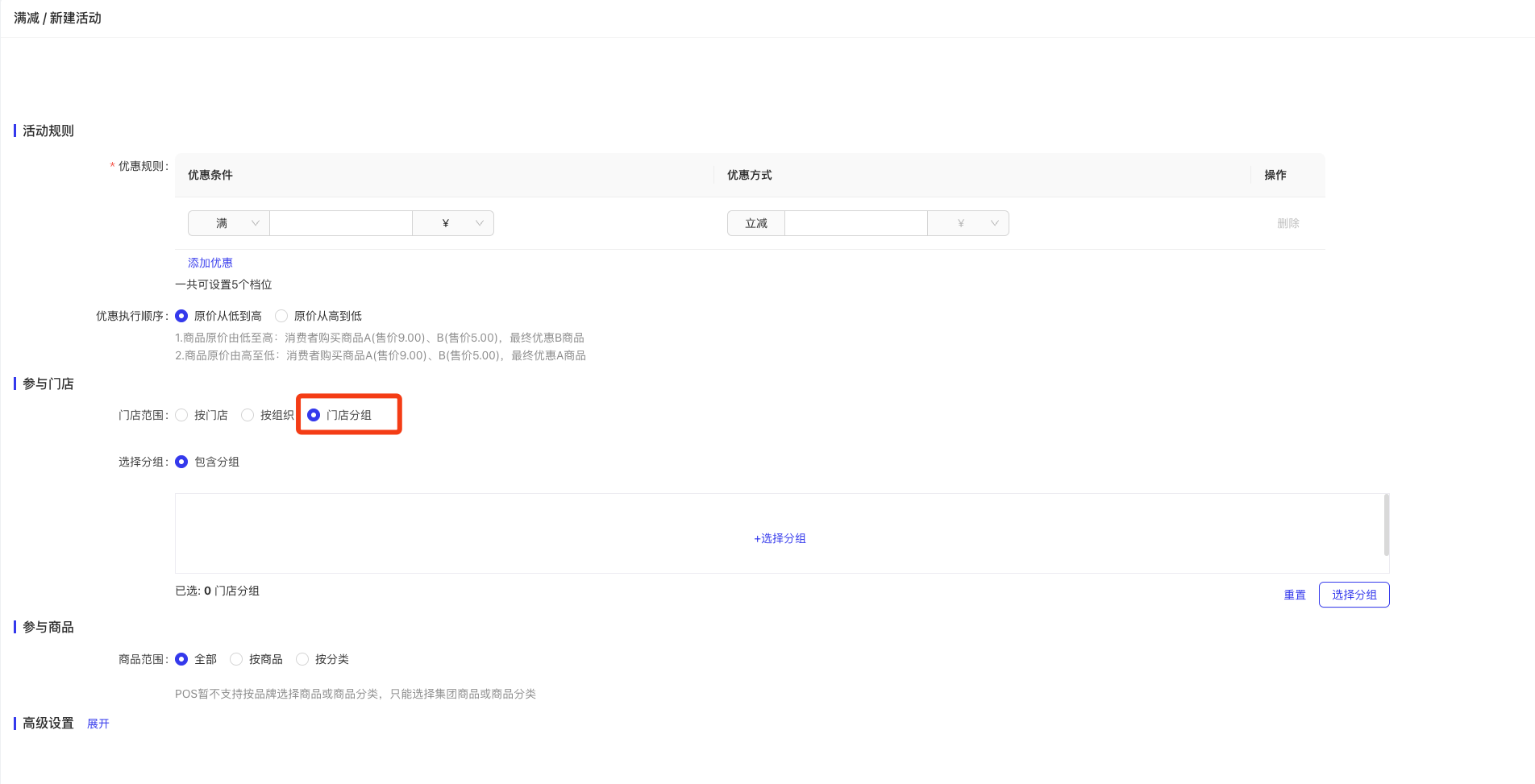
Task: Click the 添加优惠 link
Action: coord(210,263)
